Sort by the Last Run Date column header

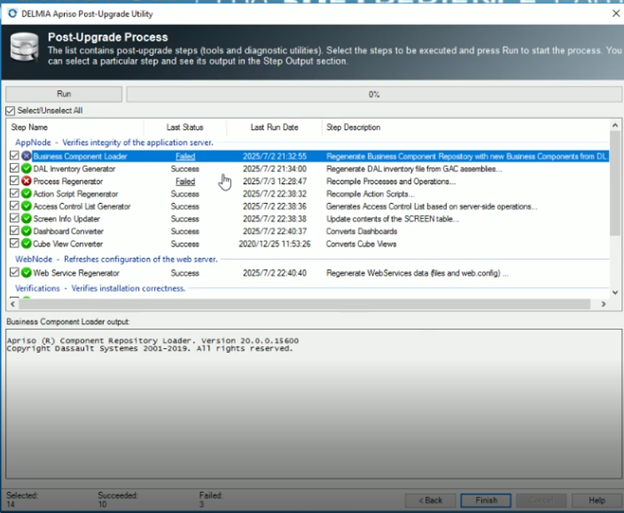tap(274, 127)
